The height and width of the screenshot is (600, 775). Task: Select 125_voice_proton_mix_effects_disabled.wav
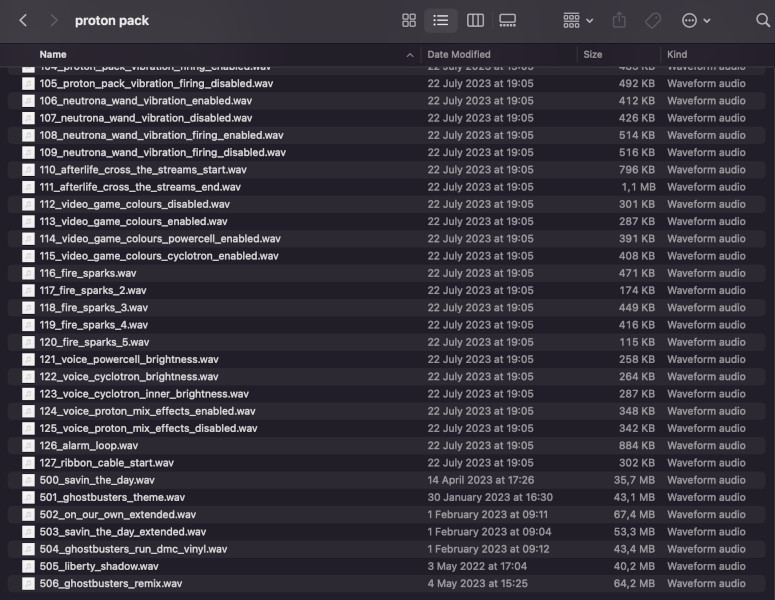[x=387, y=429]
